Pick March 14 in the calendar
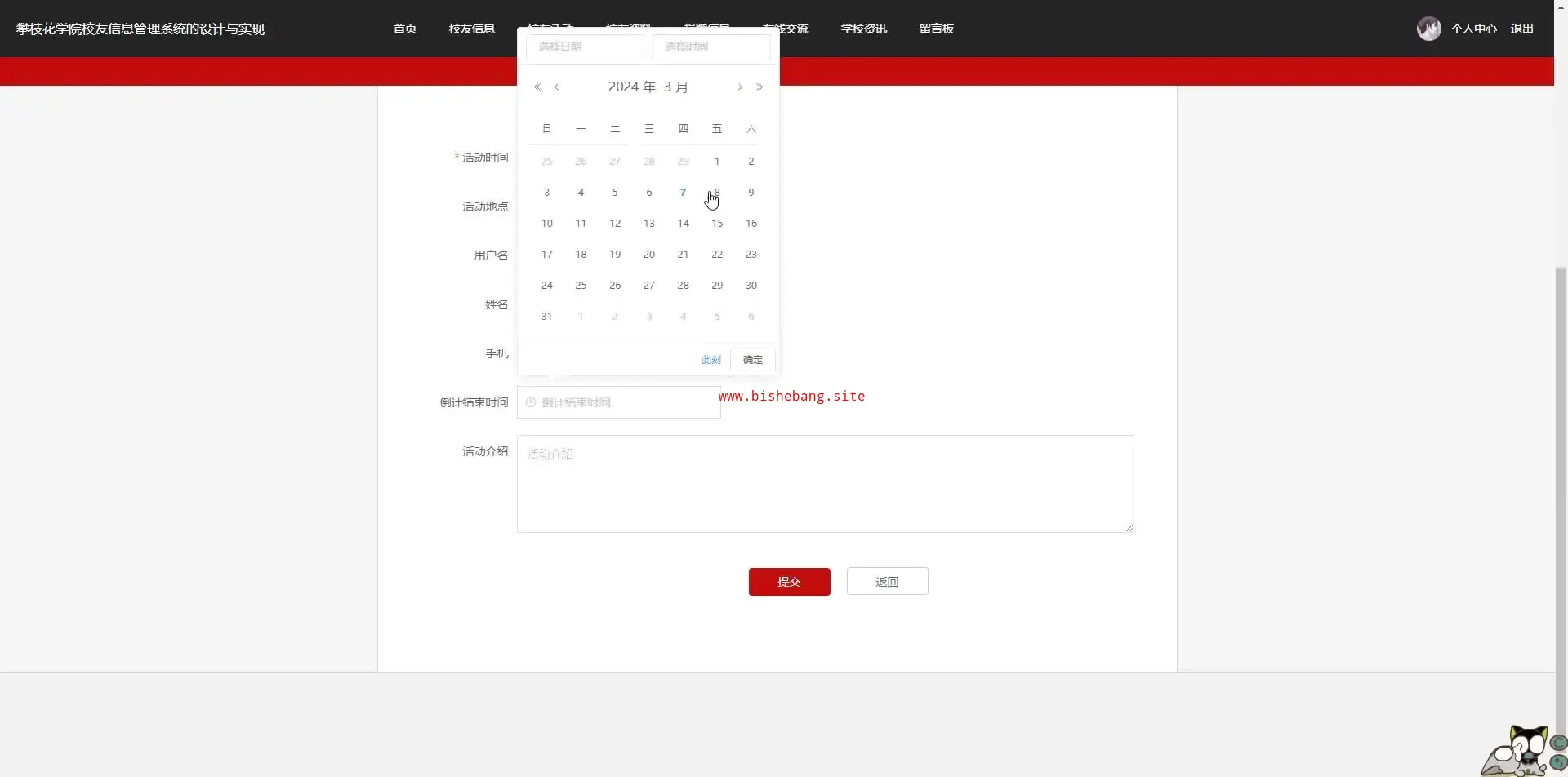The image size is (1568, 777). click(683, 224)
